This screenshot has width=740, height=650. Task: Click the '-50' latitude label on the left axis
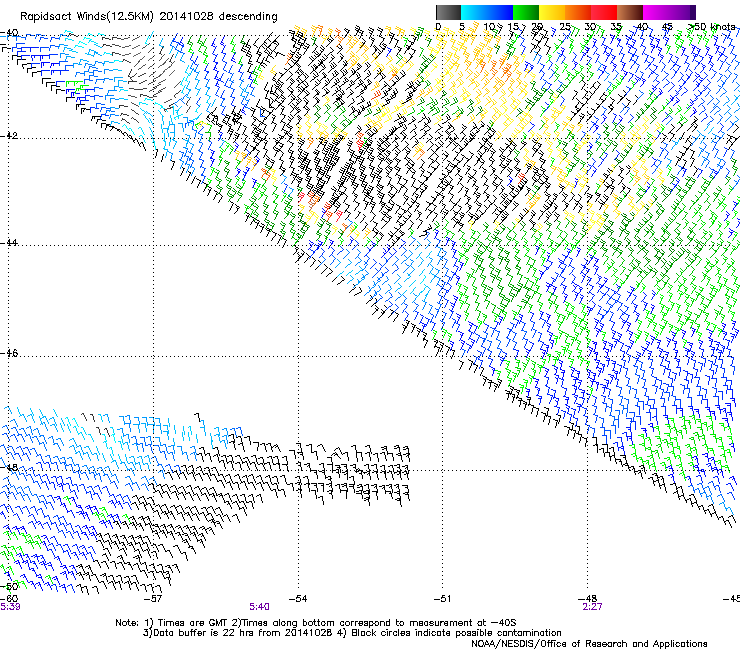(9, 586)
